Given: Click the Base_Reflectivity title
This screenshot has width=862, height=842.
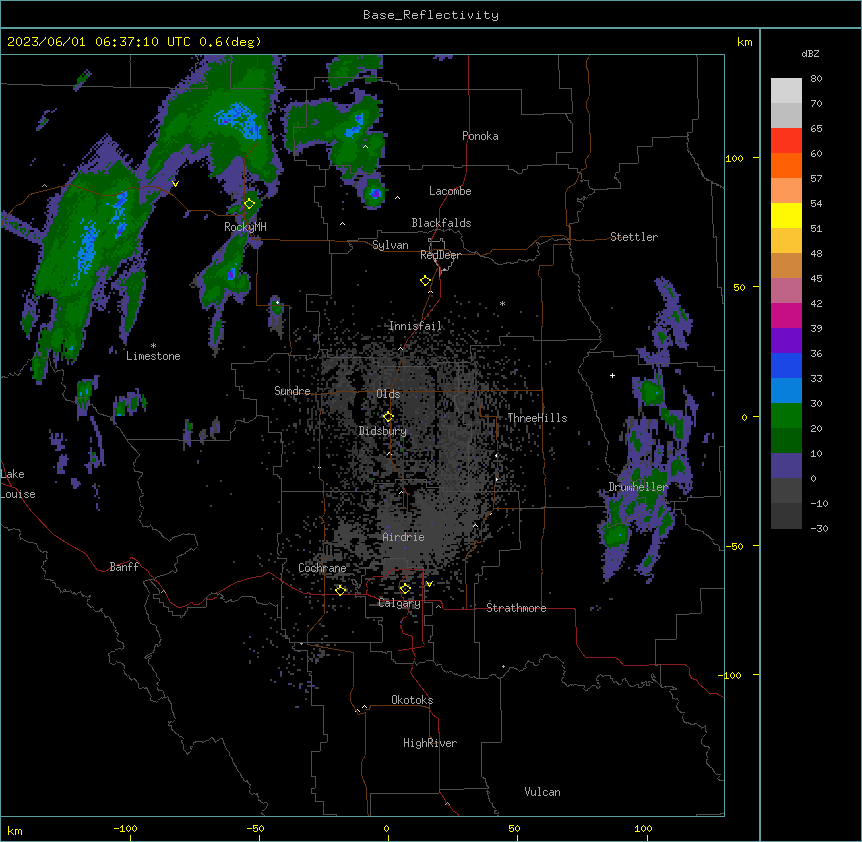Looking at the screenshot, I should (x=431, y=15).
